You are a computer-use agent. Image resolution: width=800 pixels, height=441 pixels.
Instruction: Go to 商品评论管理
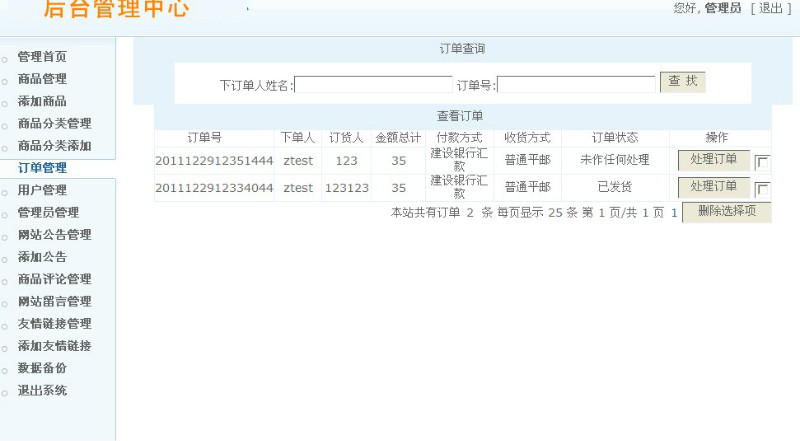point(54,279)
